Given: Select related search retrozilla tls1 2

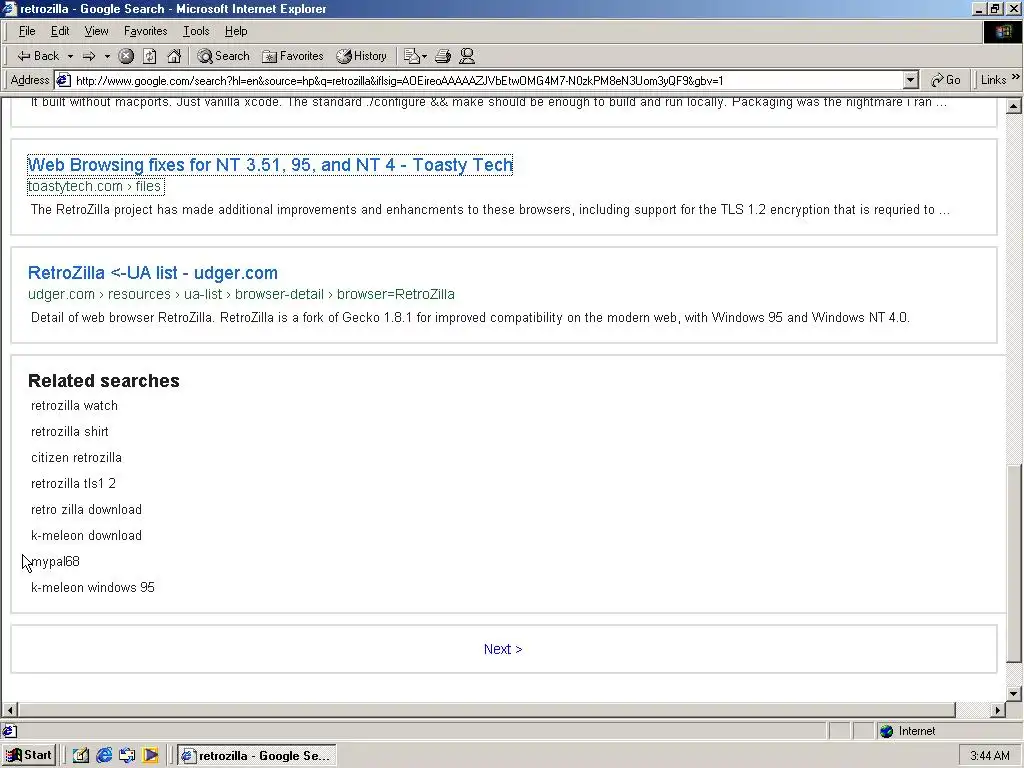Looking at the screenshot, I should tap(73, 484).
